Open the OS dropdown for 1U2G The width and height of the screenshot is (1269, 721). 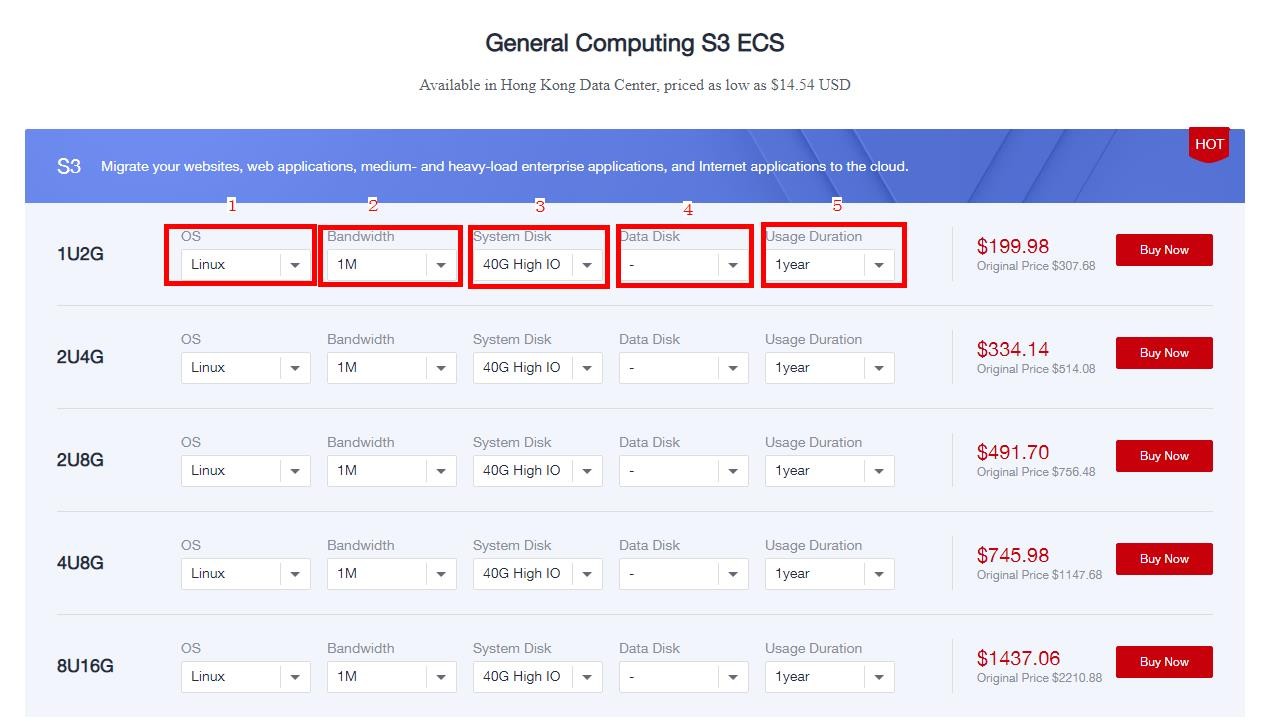pyautogui.click(x=245, y=265)
